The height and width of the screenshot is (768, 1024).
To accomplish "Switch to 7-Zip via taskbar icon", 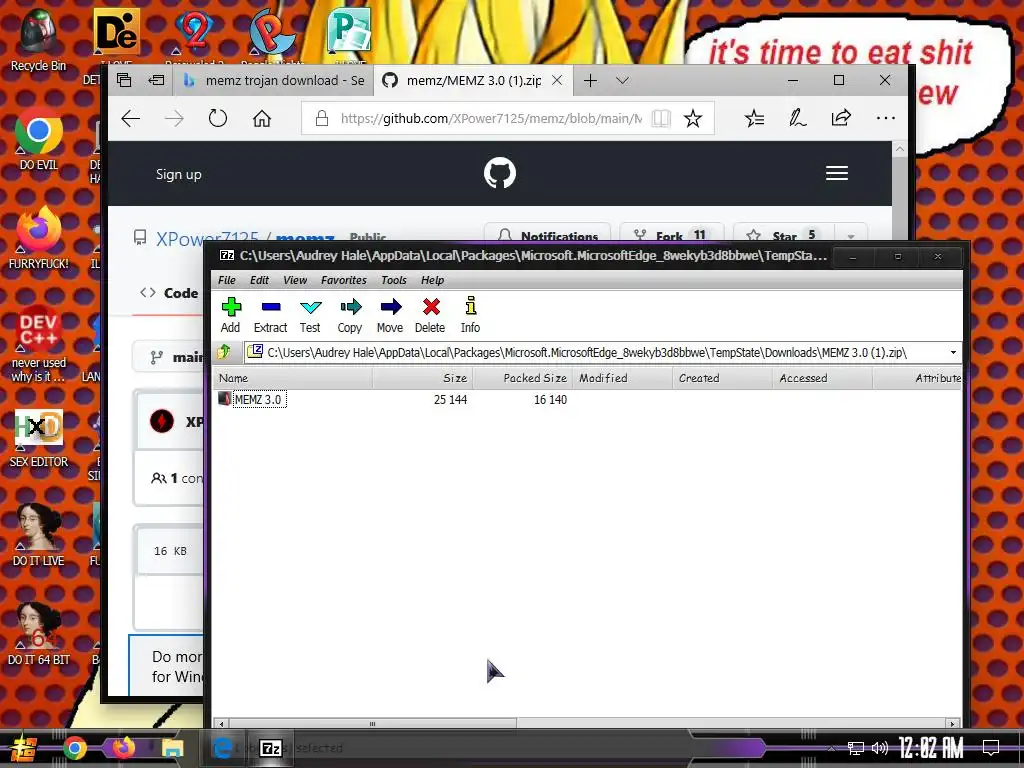I will pyautogui.click(x=271, y=748).
